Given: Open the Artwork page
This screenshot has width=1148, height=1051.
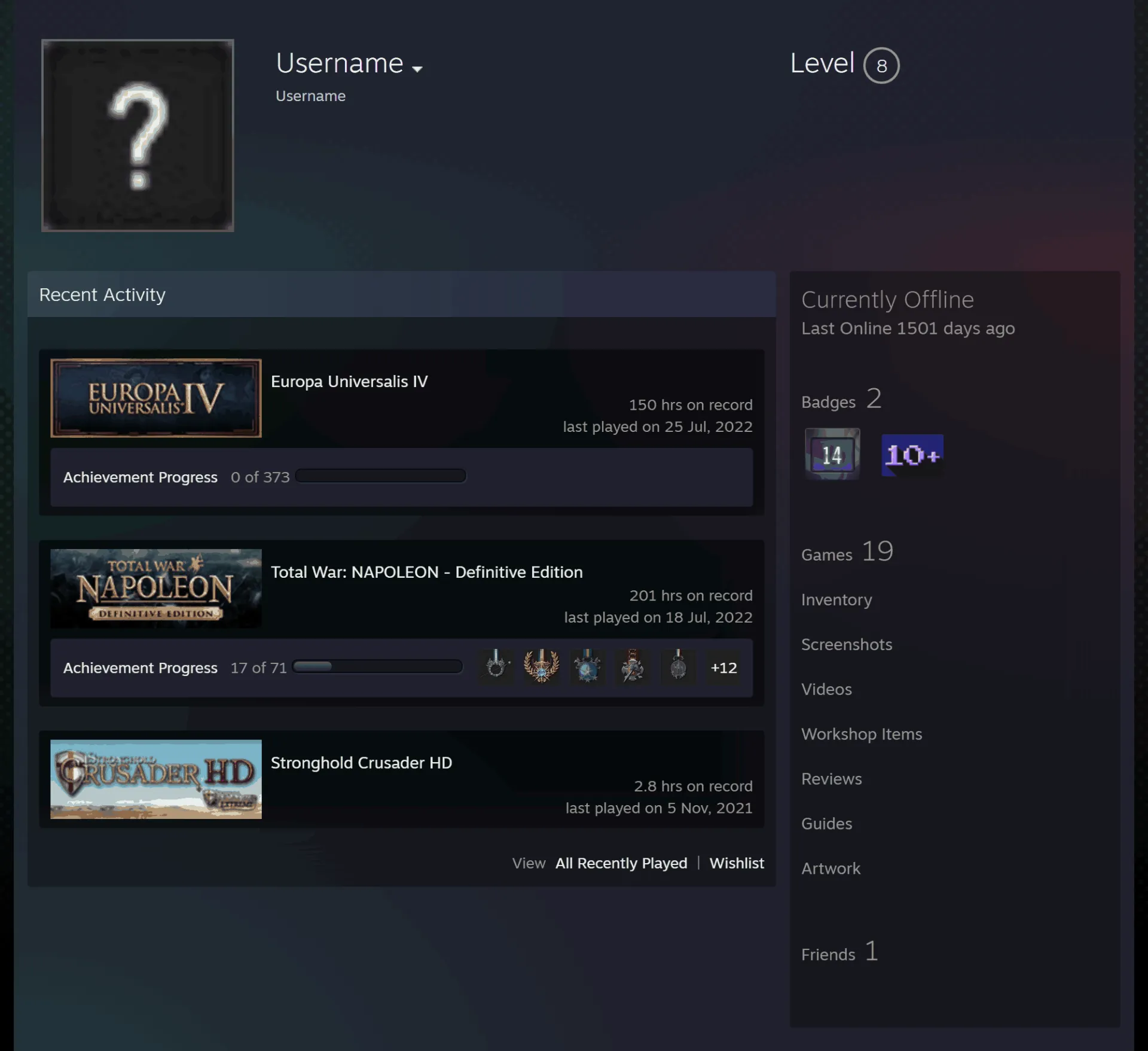Looking at the screenshot, I should point(831,869).
